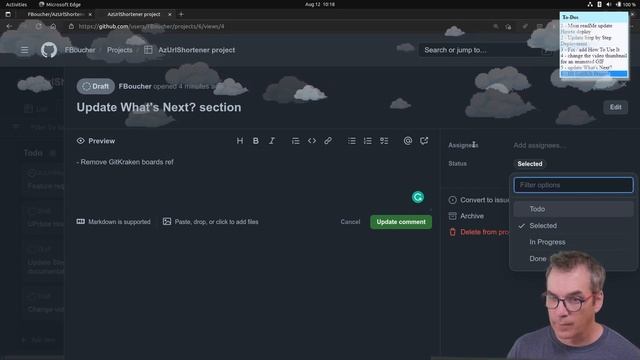Click the Grammarly icon in the comment box
The height and width of the screenshot is (360, 640).
tap(418, 197)
